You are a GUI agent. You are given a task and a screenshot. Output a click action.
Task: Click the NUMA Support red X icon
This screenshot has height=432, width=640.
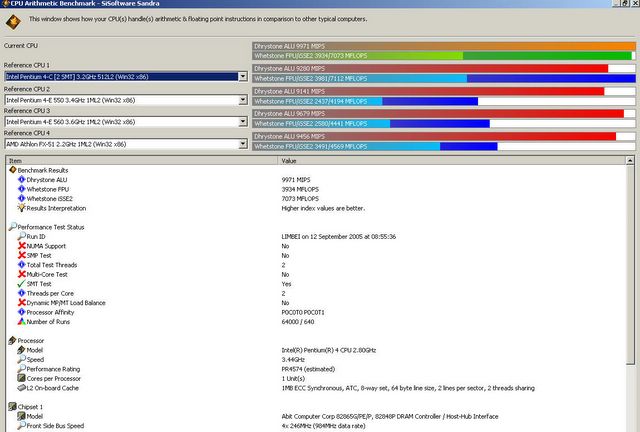22,245
